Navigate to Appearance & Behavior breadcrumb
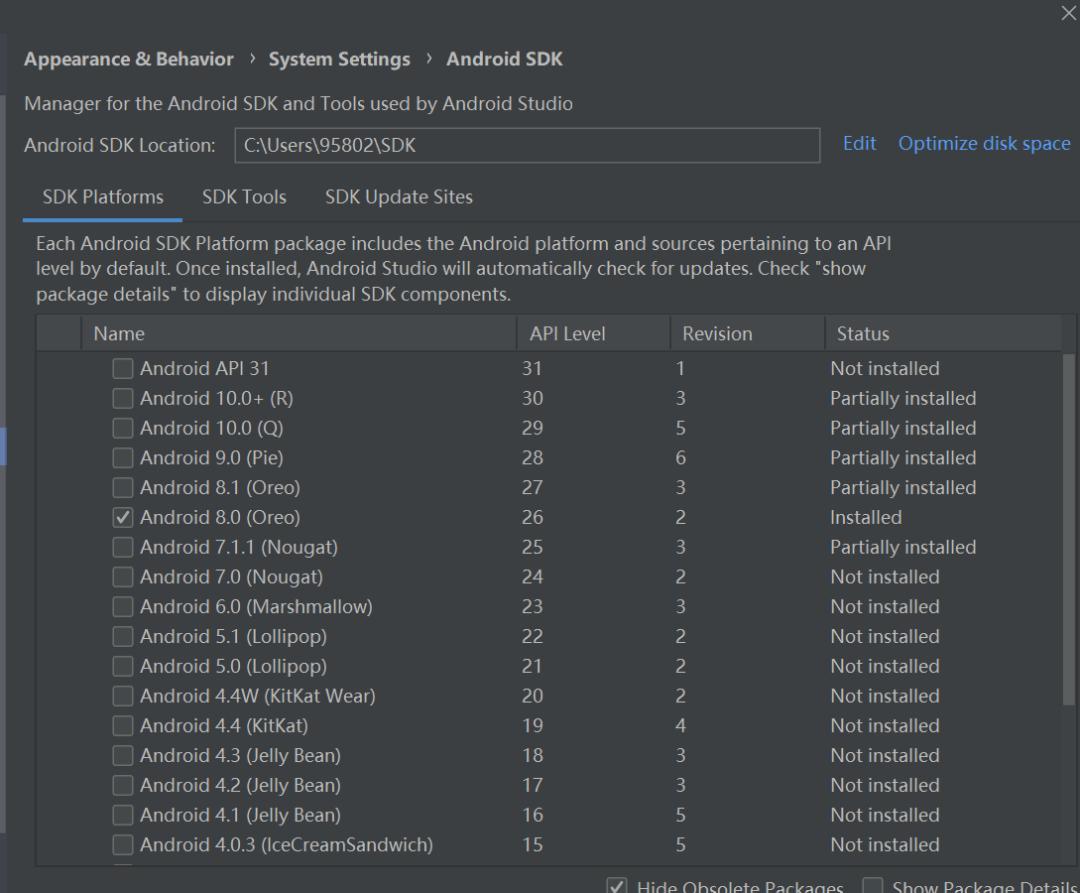This screenshot has width=1080, height=893. [128, 59]
